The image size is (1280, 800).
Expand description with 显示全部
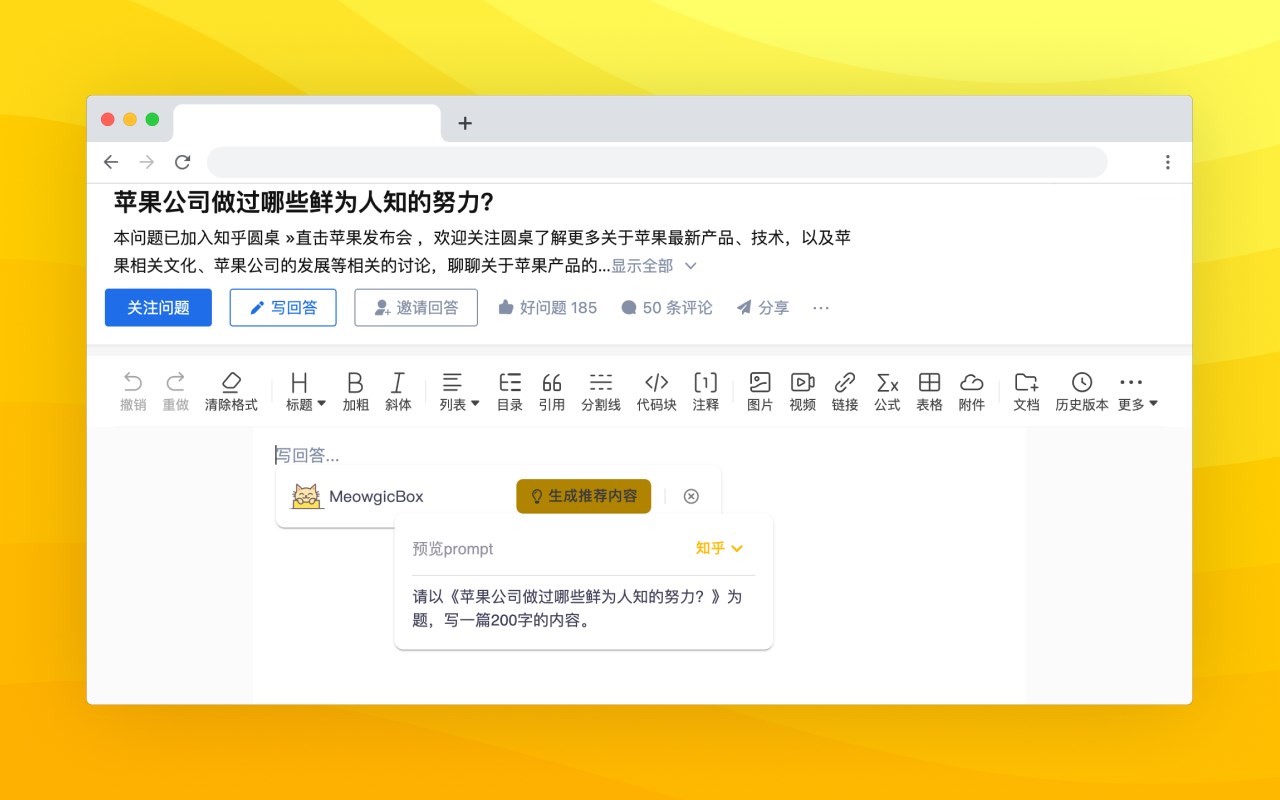point(654,266)
